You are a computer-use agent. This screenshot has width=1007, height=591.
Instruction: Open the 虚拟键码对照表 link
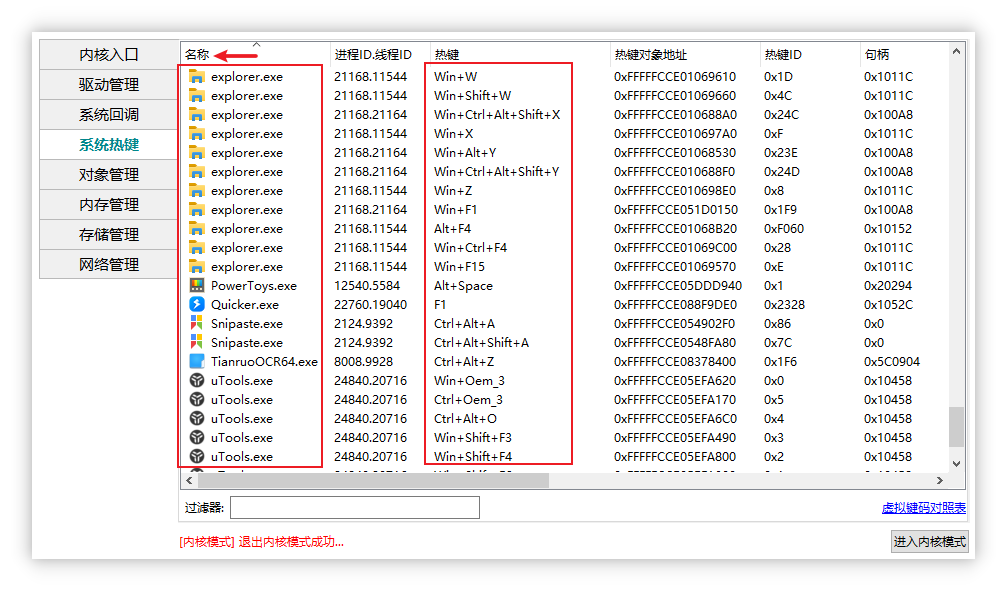[926, 508]
